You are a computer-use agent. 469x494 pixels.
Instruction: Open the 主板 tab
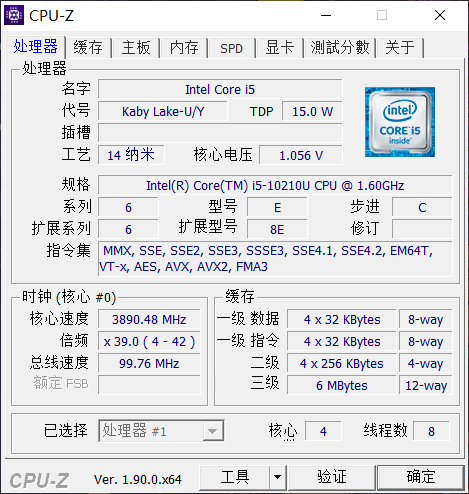136,47
